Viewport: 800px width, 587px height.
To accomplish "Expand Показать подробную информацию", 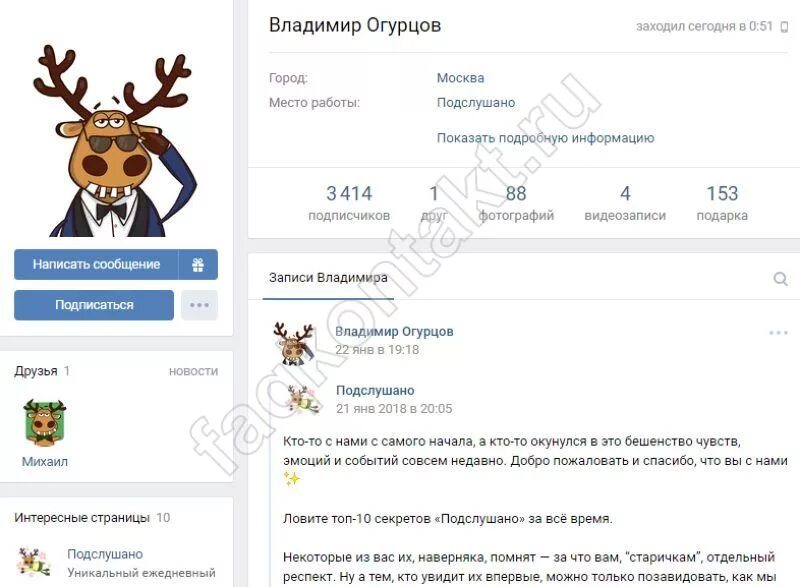I will 545,138.
